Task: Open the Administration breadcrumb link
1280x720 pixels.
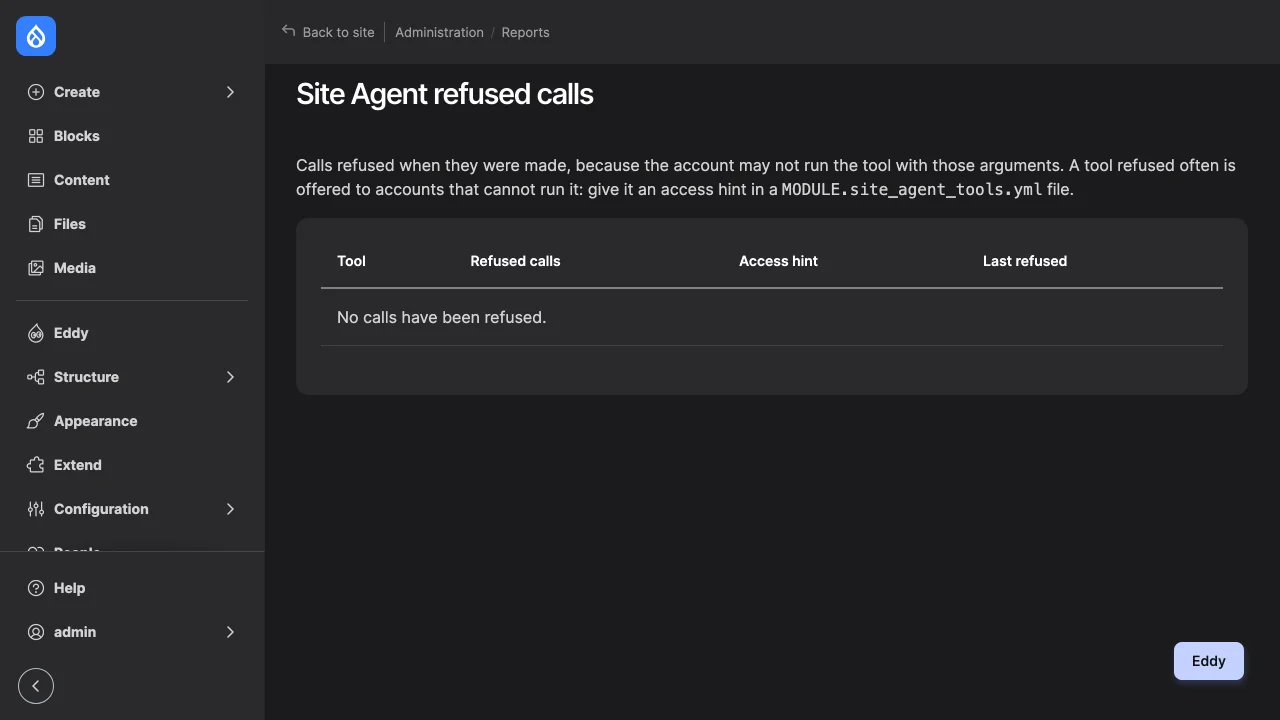Action: tap(439, 32)
